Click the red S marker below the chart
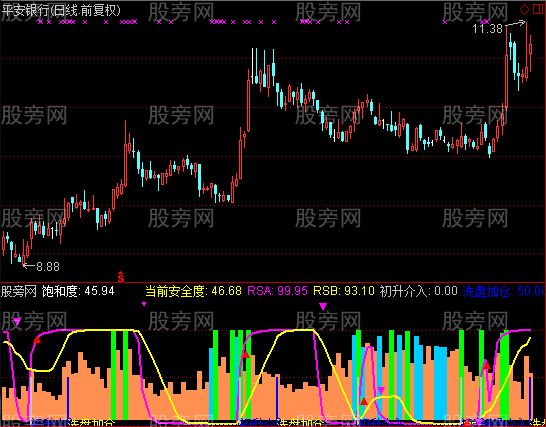The height and width of the screenshot is (427, 546). [x=120, y=277]
